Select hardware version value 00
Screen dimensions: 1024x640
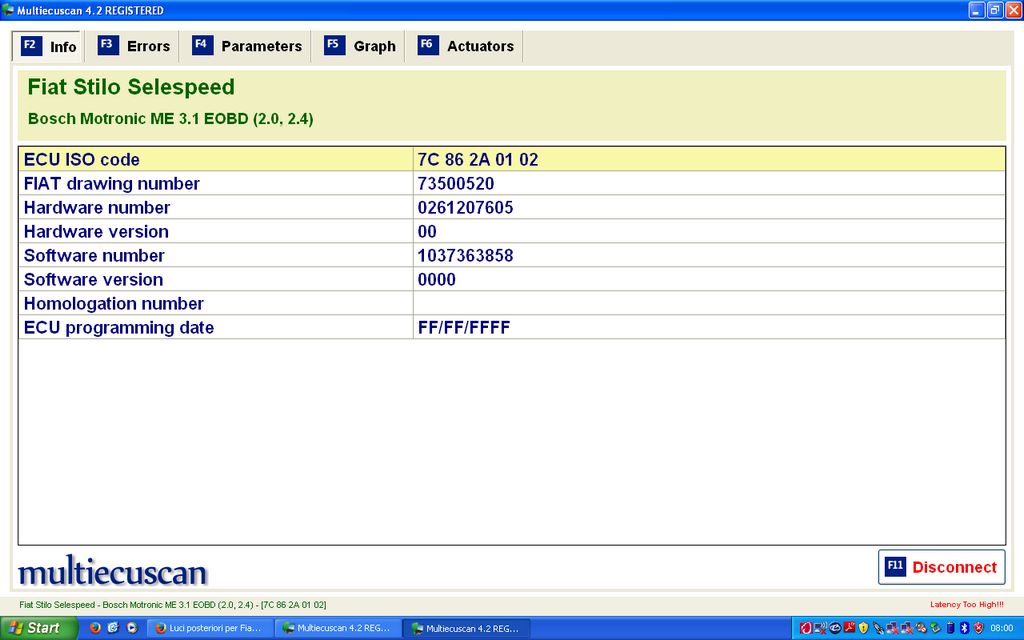427,232
